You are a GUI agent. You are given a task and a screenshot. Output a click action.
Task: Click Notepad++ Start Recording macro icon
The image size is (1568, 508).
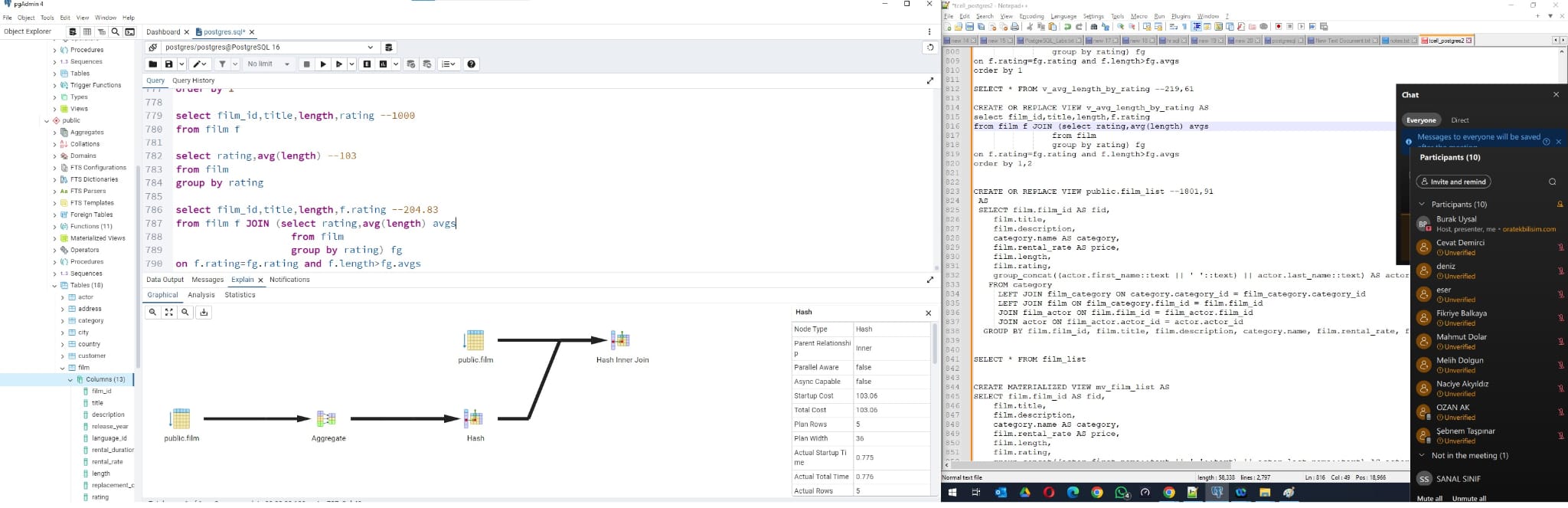[x=1278, y=27]
